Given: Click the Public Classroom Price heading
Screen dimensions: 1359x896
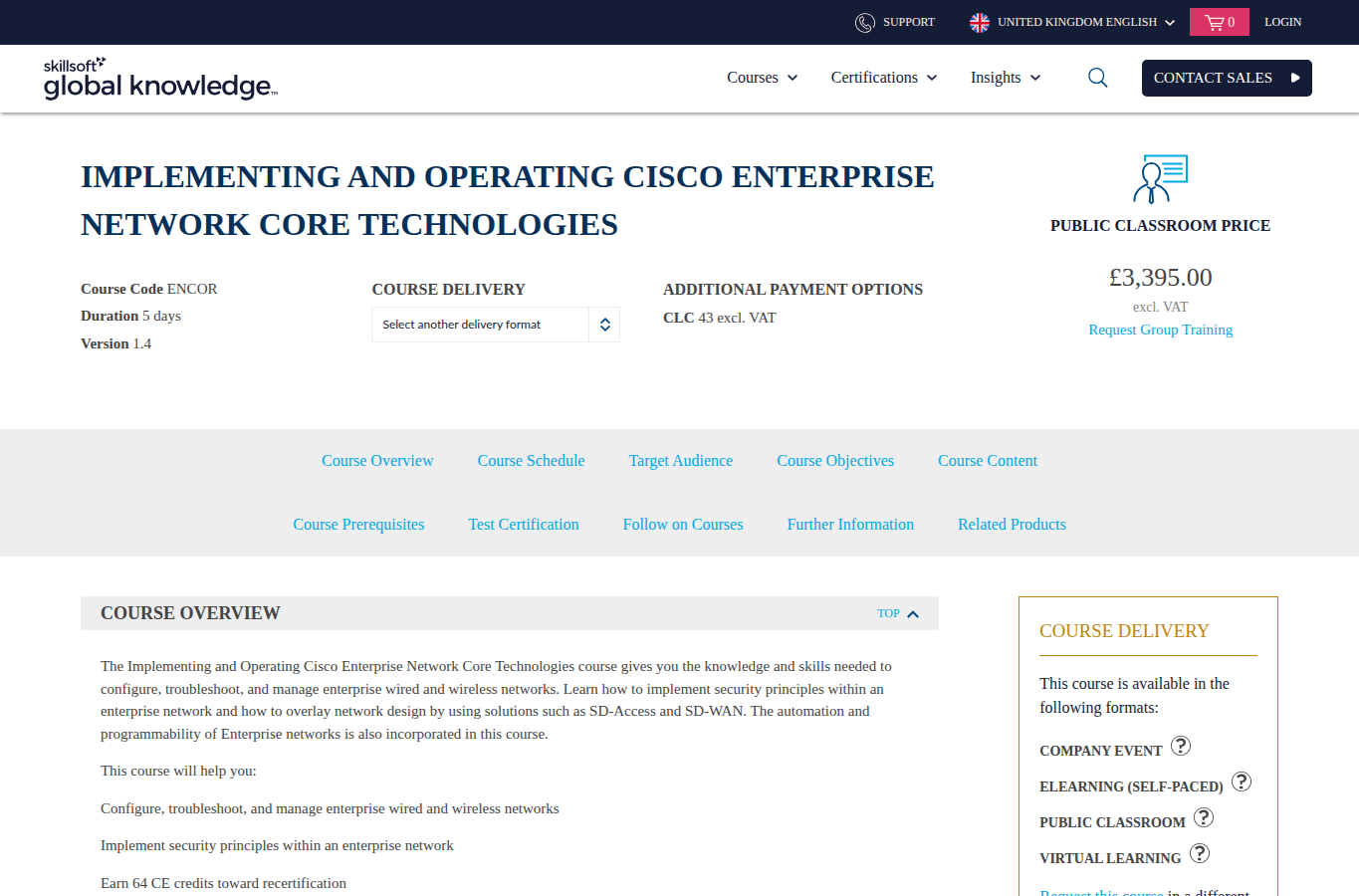Looking at the screenshot, I should (1160, 226).
